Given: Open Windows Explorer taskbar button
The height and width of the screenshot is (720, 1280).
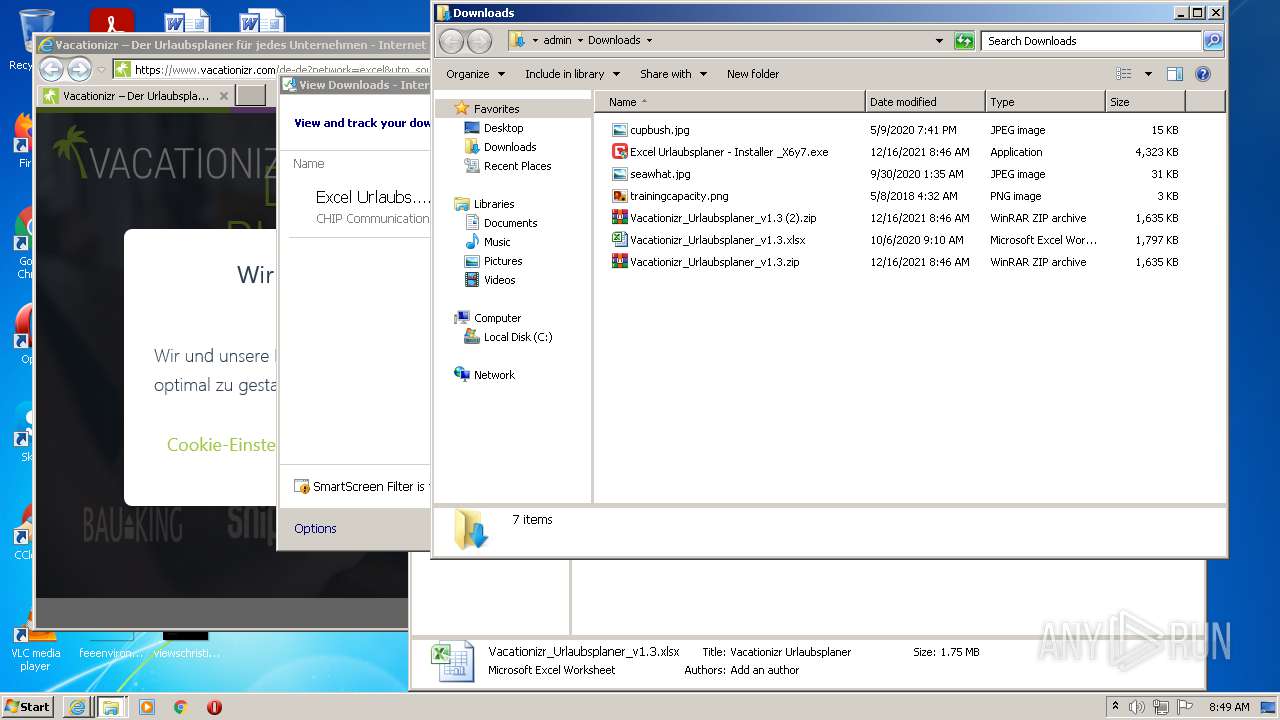Looking at the screenshot, I should pyautogui.click(x=111, y=706).
